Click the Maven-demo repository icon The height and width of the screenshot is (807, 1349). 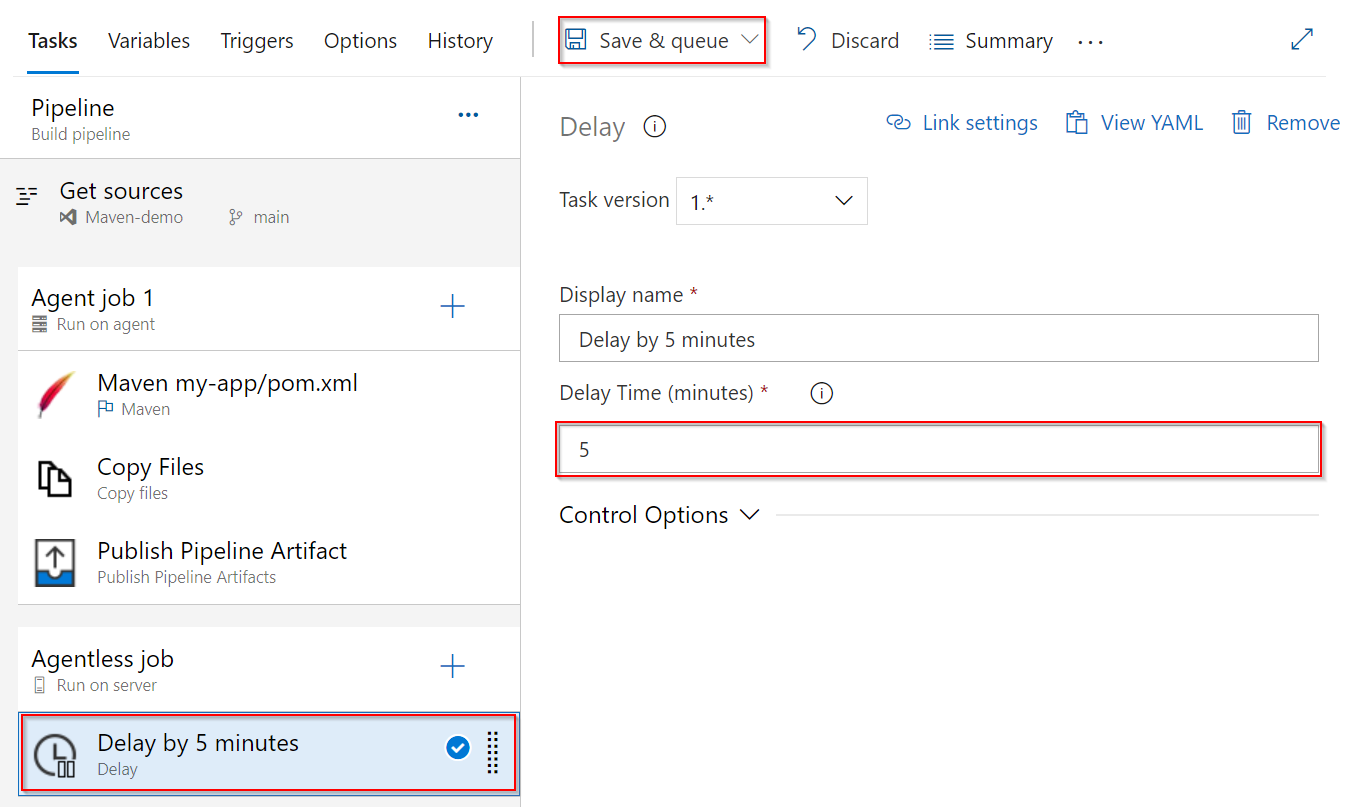(x=68, y=217)
